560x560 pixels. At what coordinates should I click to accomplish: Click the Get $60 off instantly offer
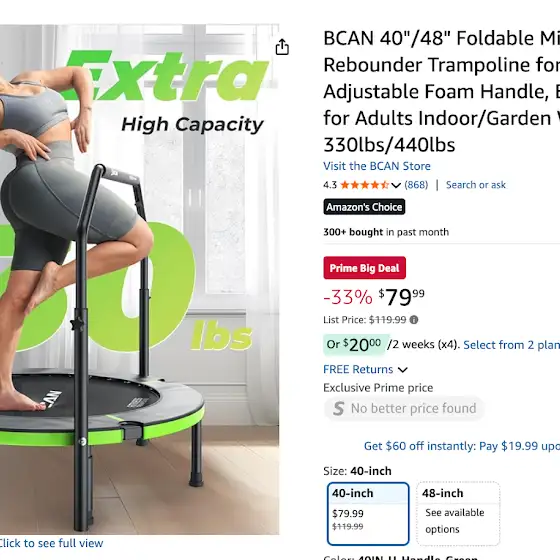click(x=462, y=446)
